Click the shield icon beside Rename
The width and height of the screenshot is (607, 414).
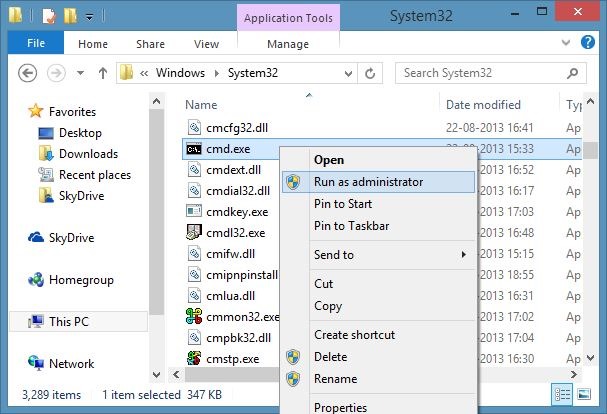click(x=293, y=379)
